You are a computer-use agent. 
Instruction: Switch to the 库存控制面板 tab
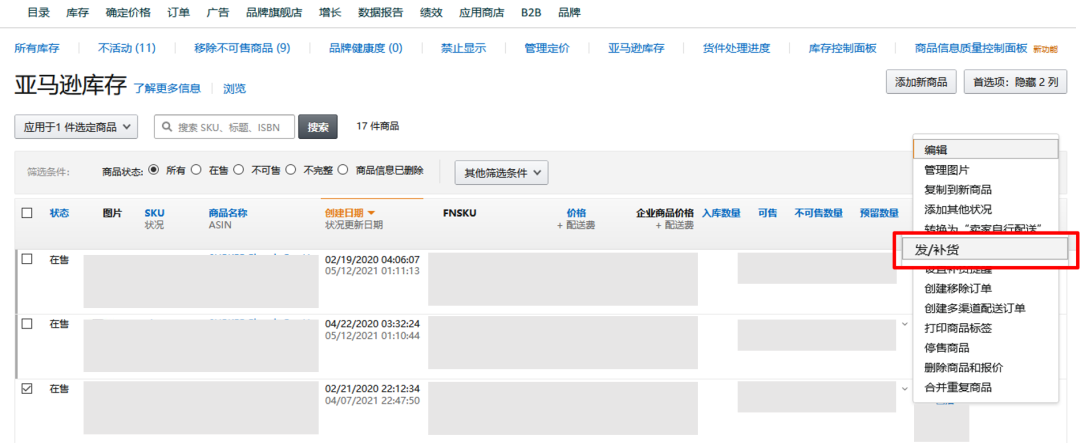pos(842,48)
